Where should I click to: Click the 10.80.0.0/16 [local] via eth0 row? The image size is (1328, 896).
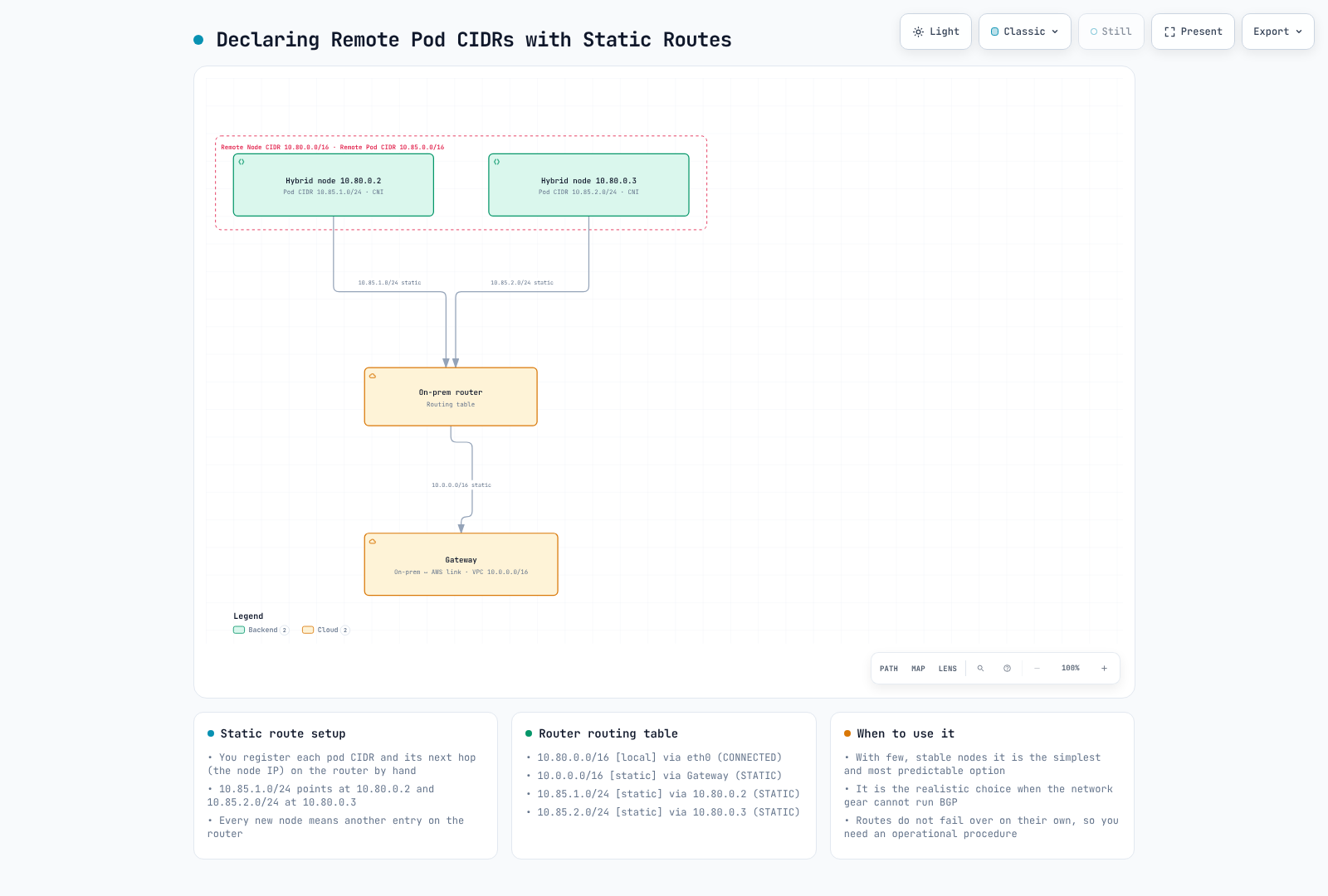(x=659, y=757)
